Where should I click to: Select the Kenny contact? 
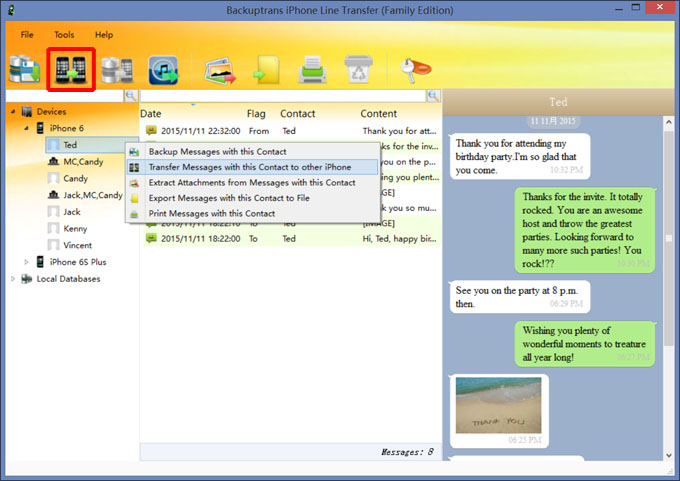[x=75, y=229]
